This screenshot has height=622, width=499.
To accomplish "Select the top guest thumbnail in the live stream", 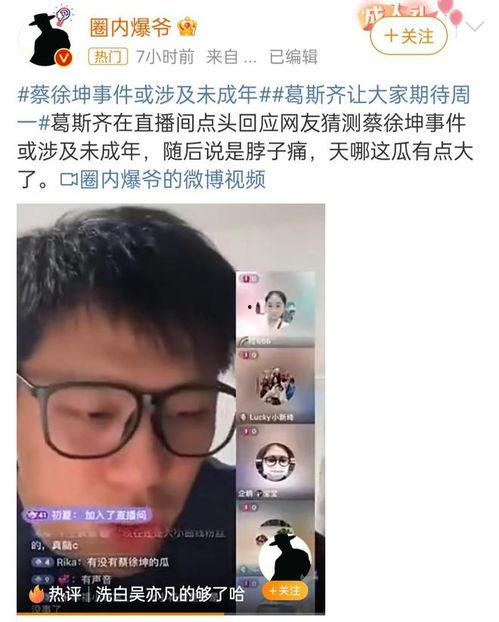I will [276, 309].
